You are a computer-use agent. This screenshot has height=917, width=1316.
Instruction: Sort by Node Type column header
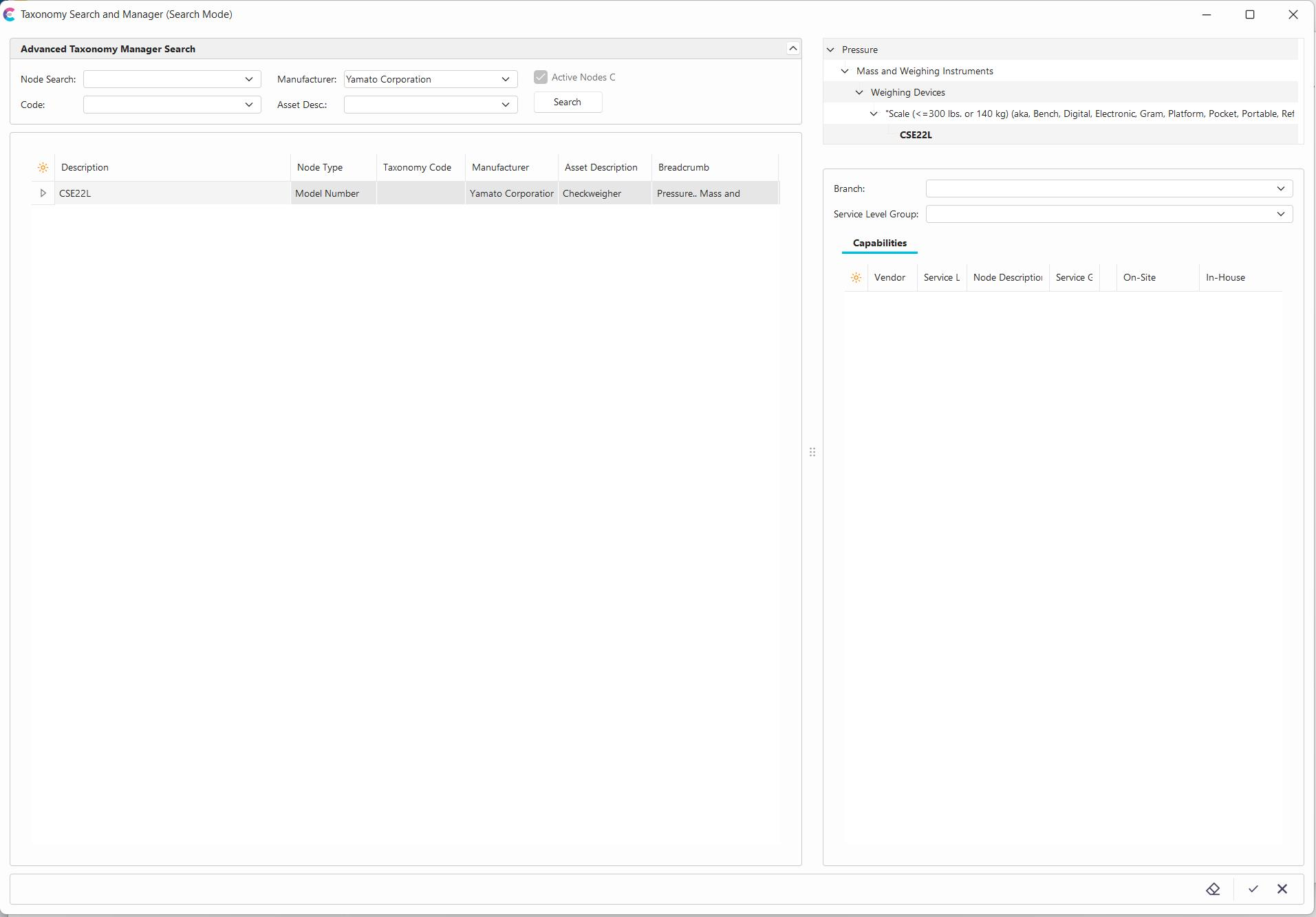(x=320, y=168)
